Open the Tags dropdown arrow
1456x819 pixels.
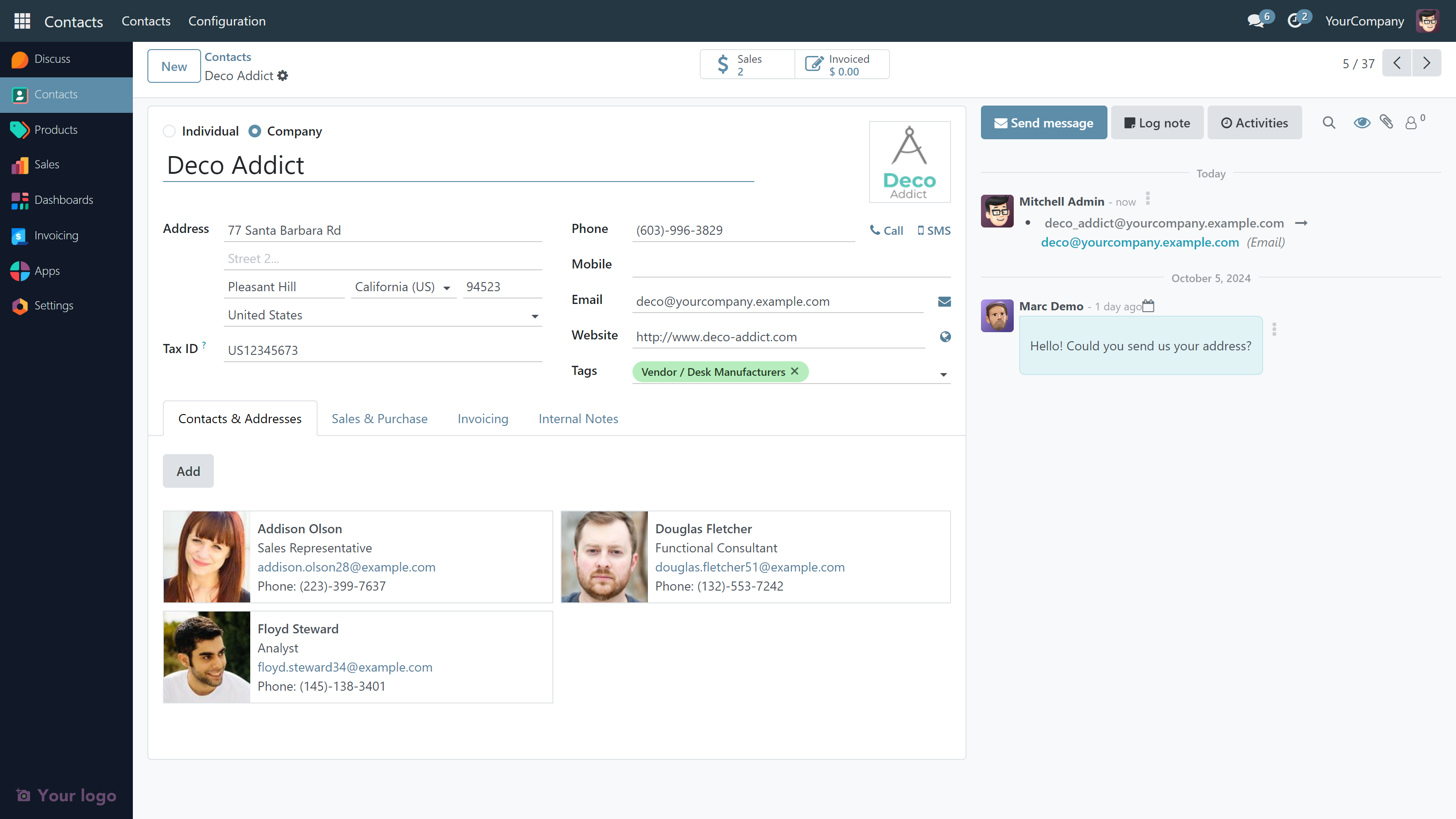click(x=943, y=374)
